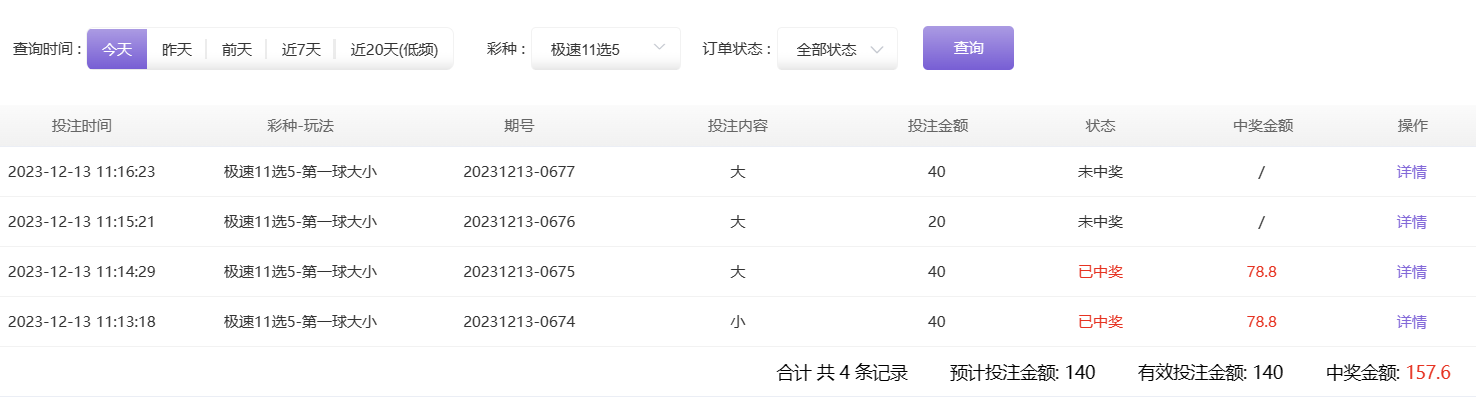
Task: Click the 已中奖 status in row 20231213-0674
Action: click(1100, 322)
